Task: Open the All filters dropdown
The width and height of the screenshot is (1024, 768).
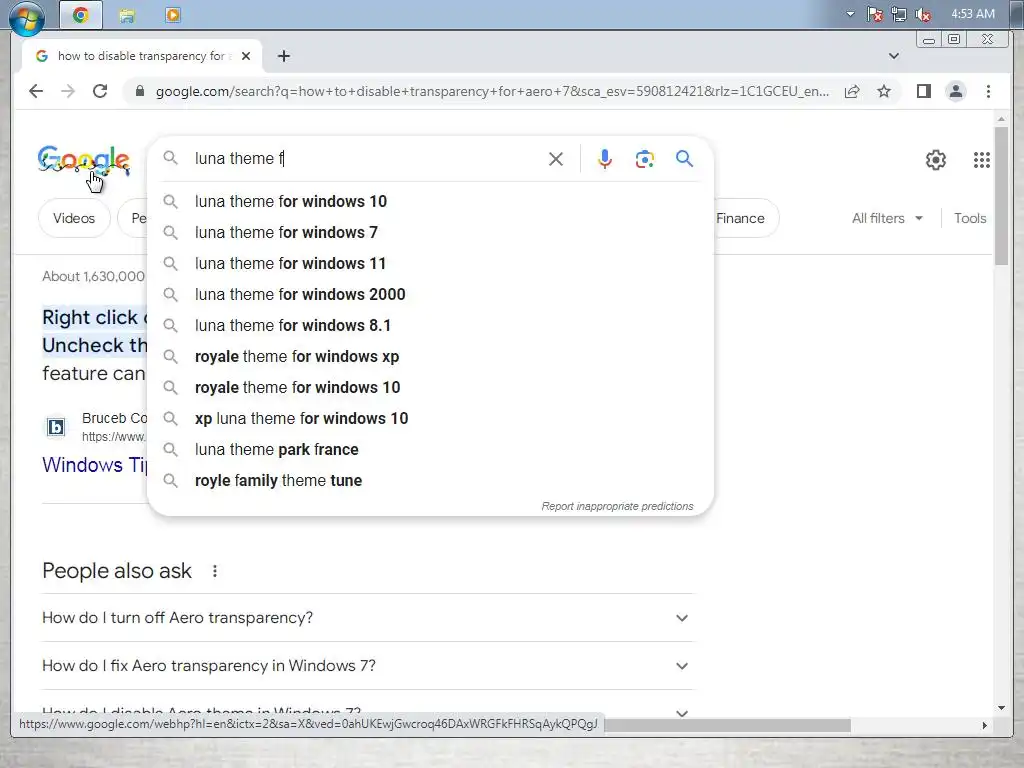Action: click(x=887, y=218)
